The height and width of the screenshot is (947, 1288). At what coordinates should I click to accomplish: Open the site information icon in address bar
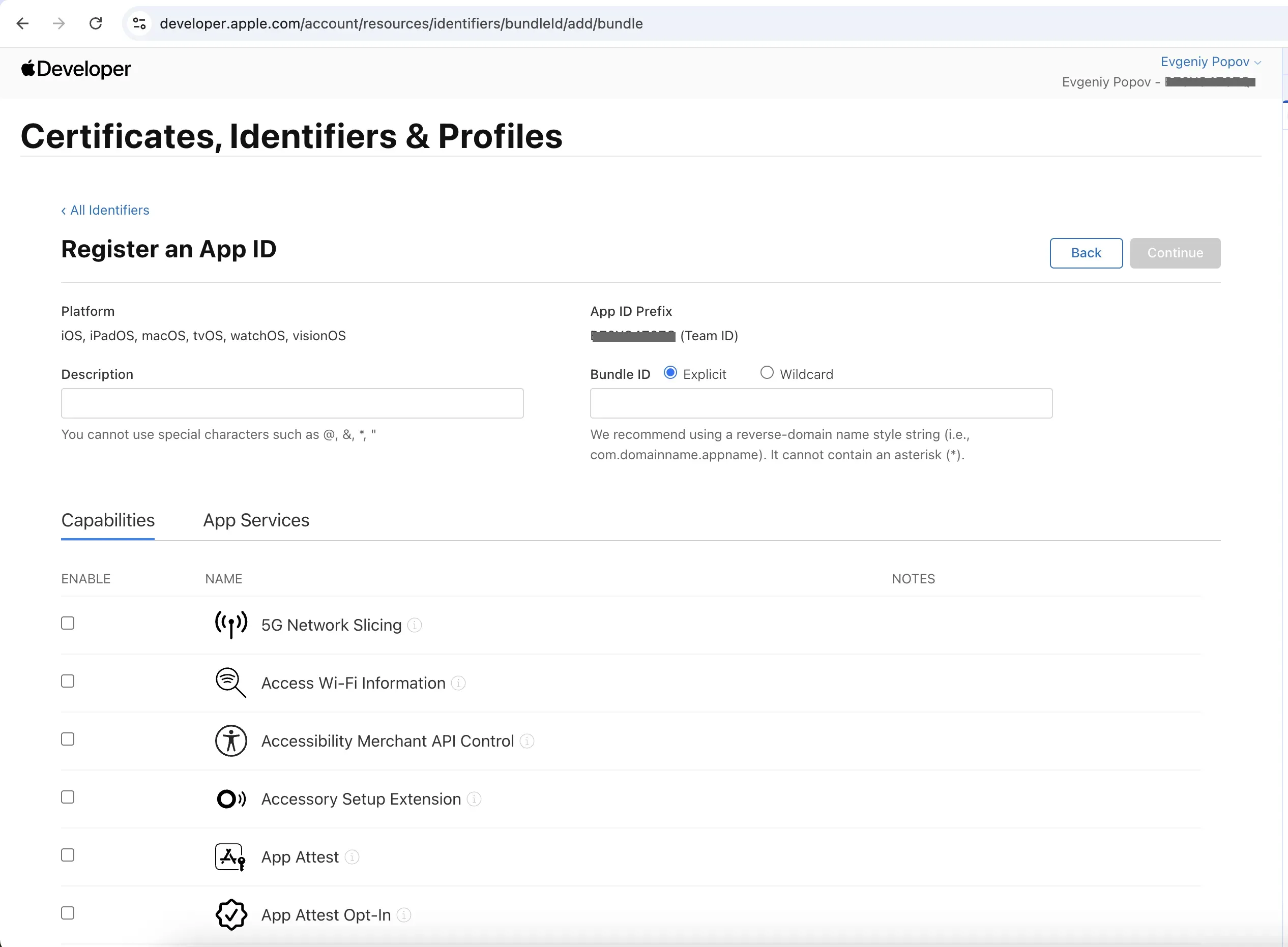(x=139, y=23)
